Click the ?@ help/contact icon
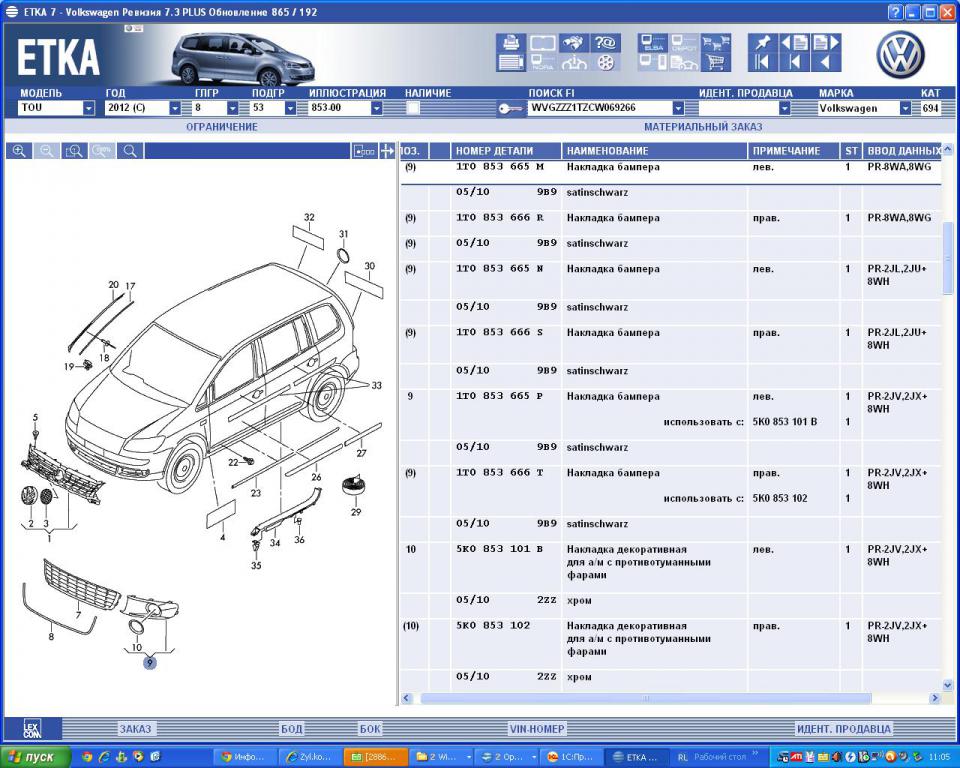 pos(605,43)
